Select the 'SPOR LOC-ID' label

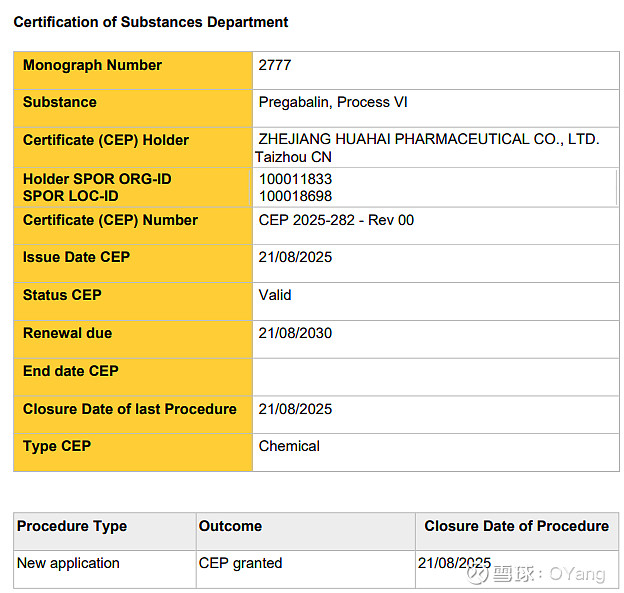pos(70,196)
